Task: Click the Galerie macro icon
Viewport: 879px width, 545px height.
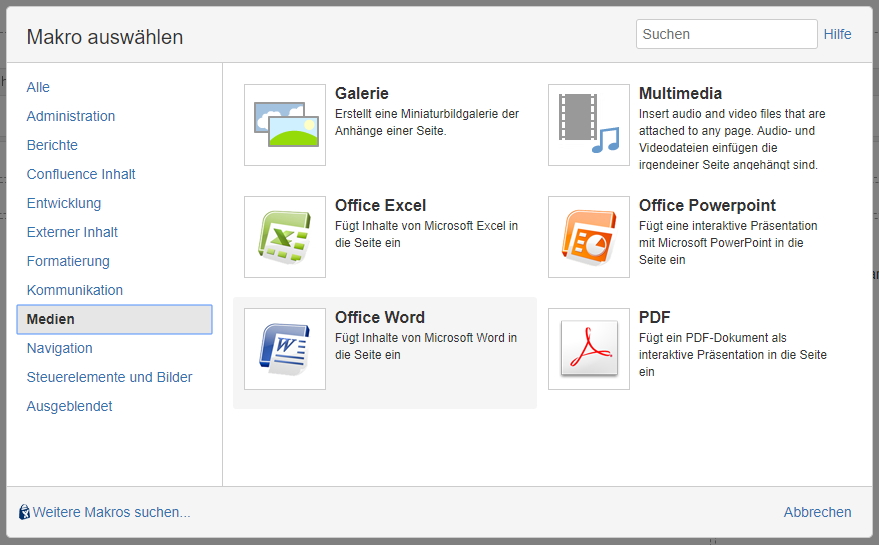Action: (285, 125)
